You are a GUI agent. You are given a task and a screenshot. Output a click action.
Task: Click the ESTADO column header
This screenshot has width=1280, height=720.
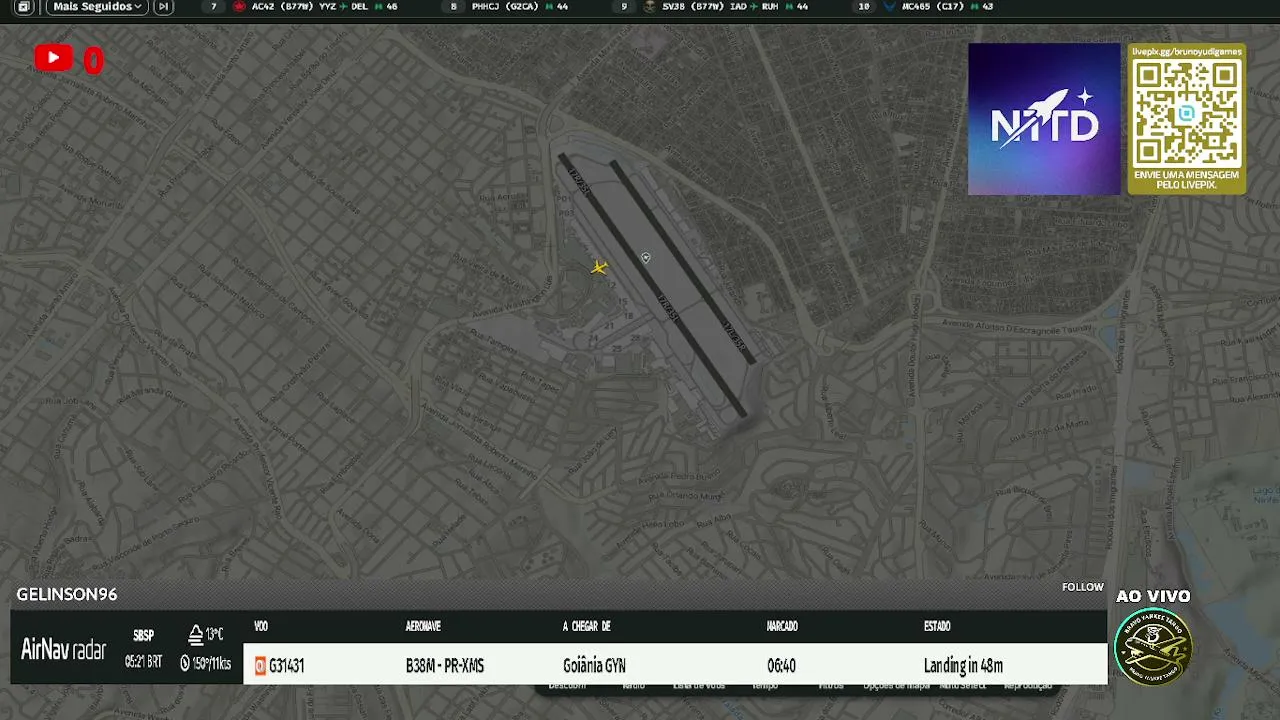coord(937,627)
